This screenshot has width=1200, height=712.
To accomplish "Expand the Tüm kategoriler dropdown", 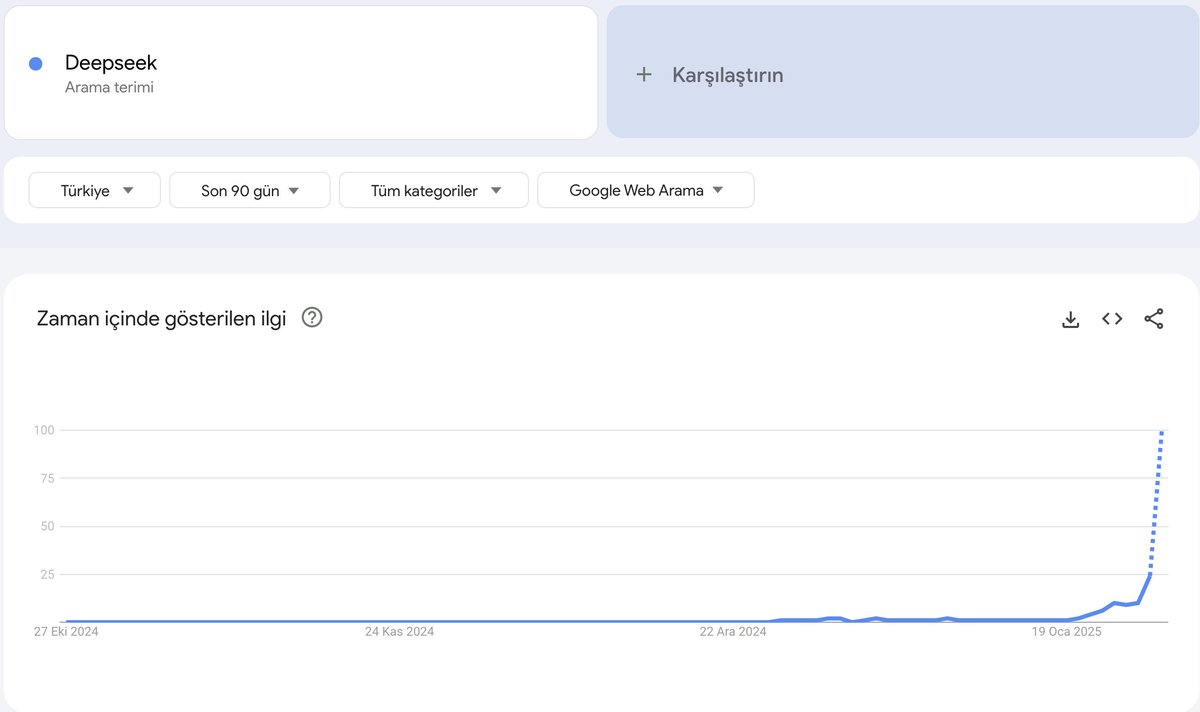I will [434, 190].
